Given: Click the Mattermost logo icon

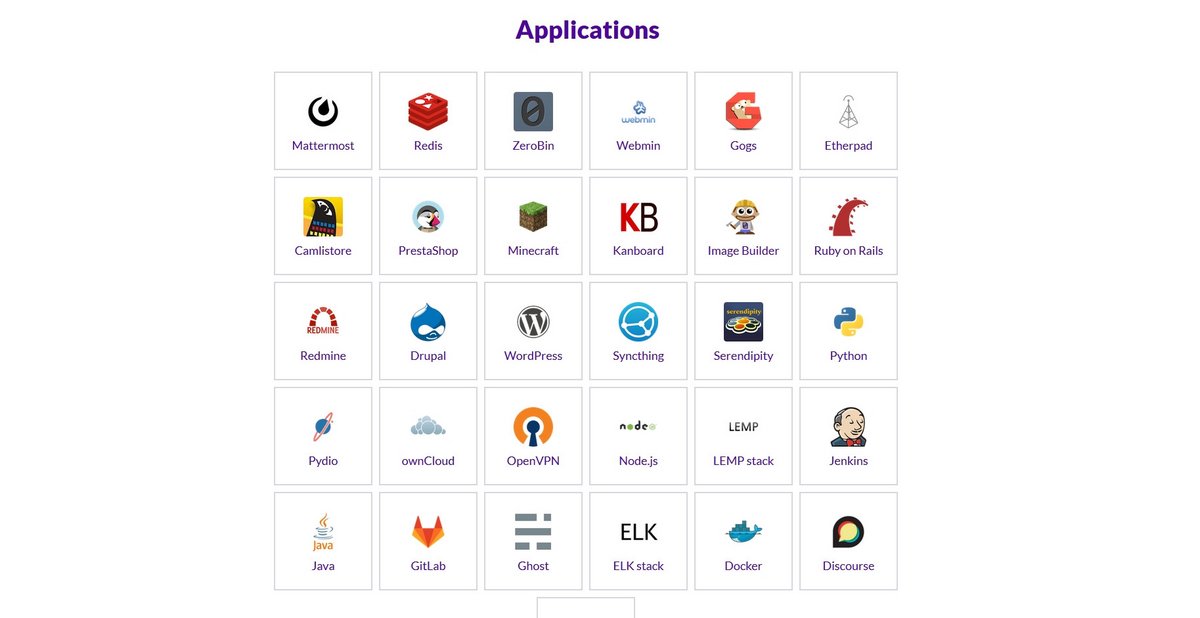Looking at the screenshot, I should (323, 112).
